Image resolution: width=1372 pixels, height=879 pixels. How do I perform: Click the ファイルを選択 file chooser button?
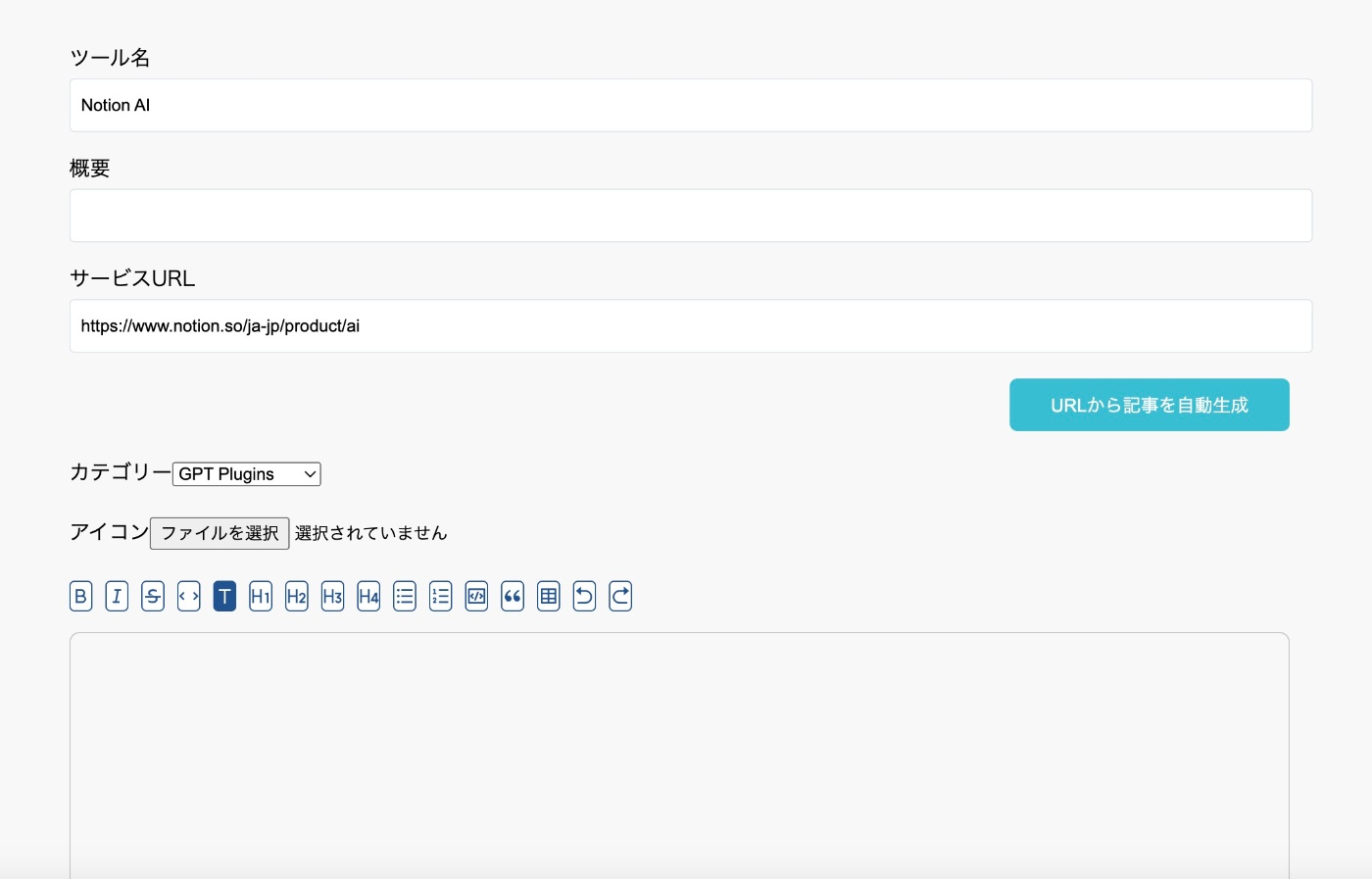220,533
